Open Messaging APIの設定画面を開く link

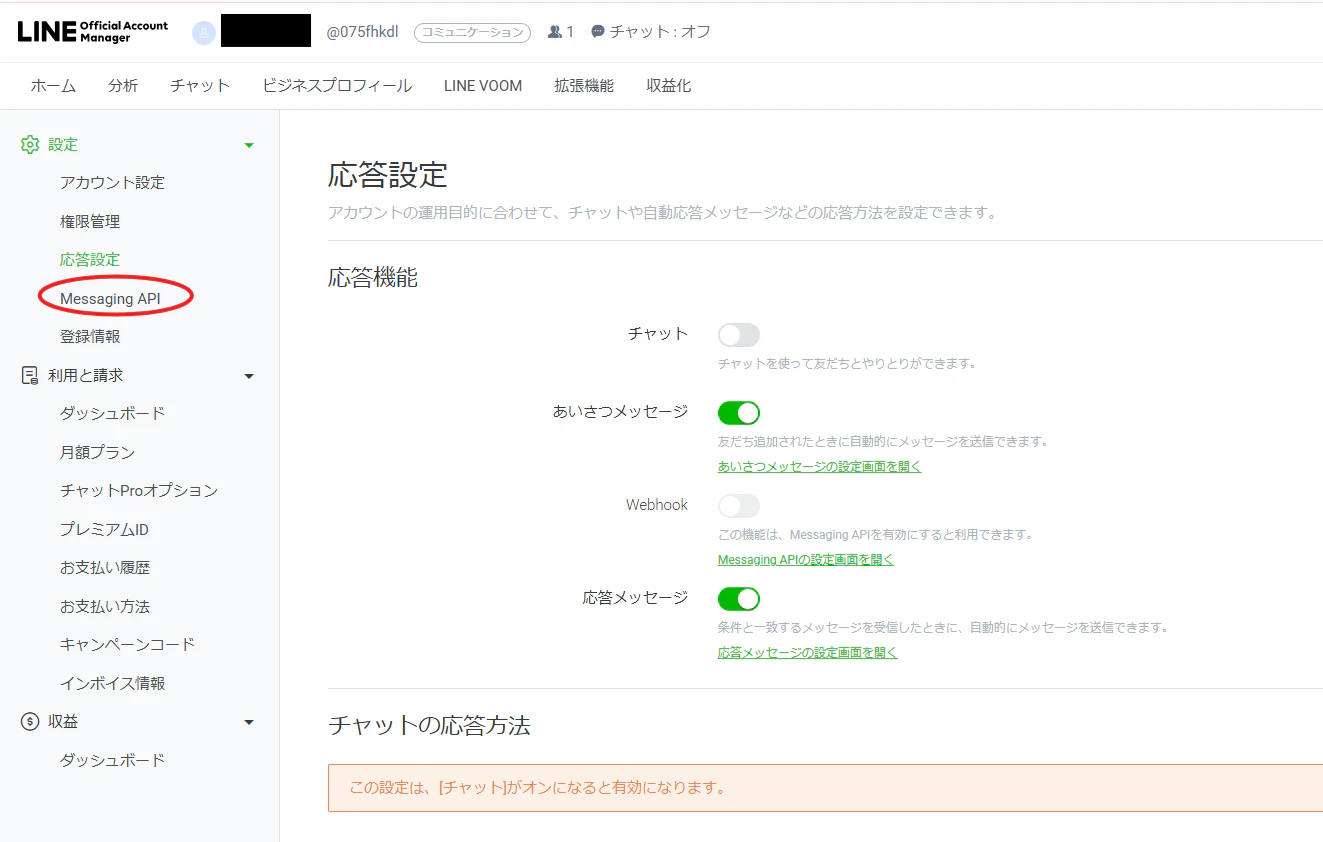click(x=806, y=560)
